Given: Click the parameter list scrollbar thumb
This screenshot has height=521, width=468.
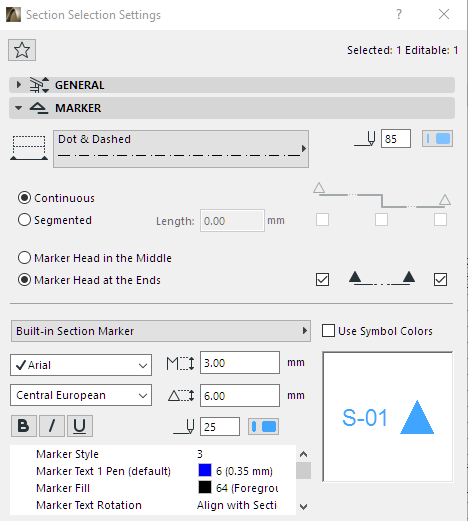Looking at the screenshot, I should pyautogui.click(x=303, y=470).
